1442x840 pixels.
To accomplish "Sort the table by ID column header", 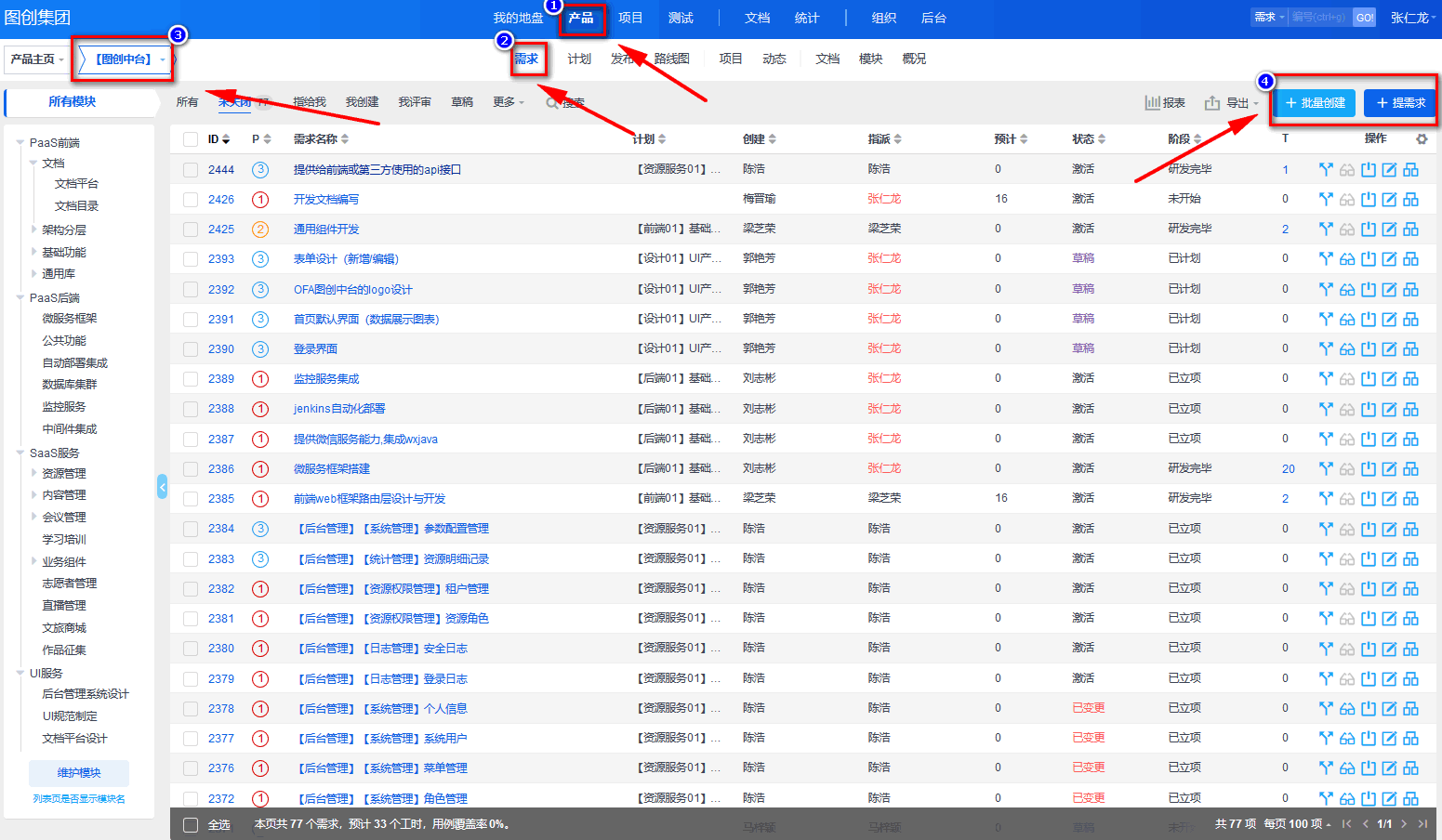I will pyautogui.click(x=218, y=139).
